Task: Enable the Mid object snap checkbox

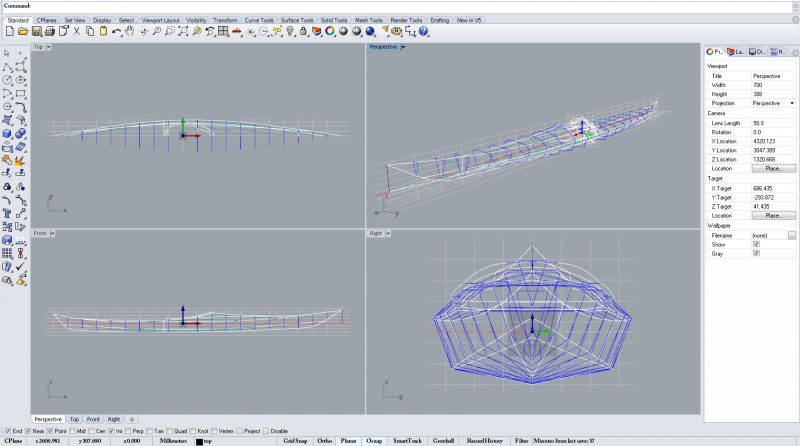Action: [75, 431]
